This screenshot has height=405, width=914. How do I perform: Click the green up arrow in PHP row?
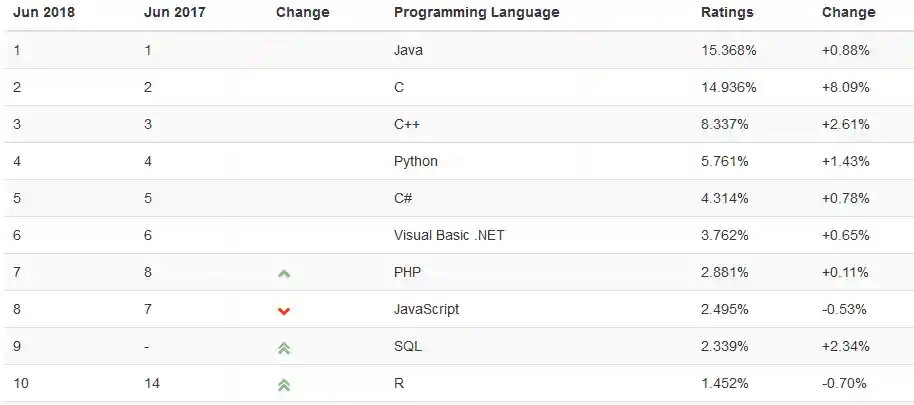[284, 273]
